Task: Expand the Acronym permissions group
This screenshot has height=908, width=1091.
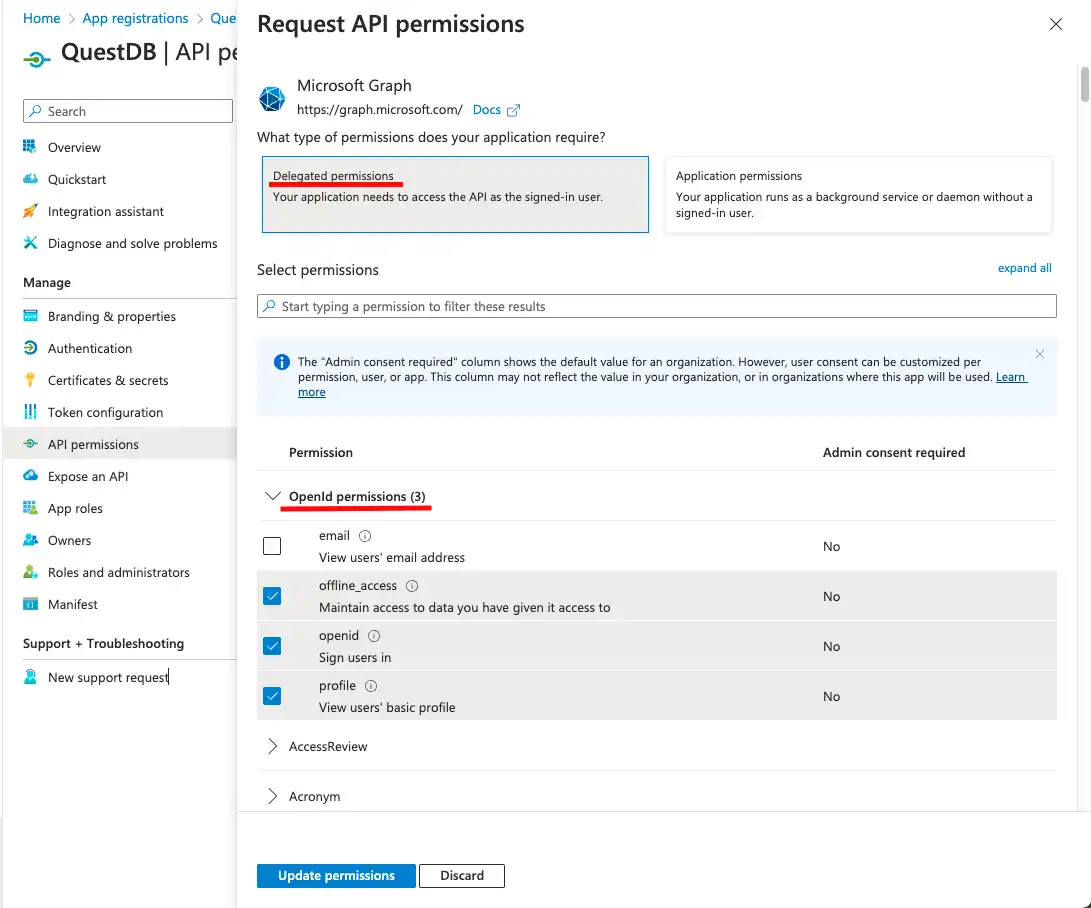Action: click(272, 796)
